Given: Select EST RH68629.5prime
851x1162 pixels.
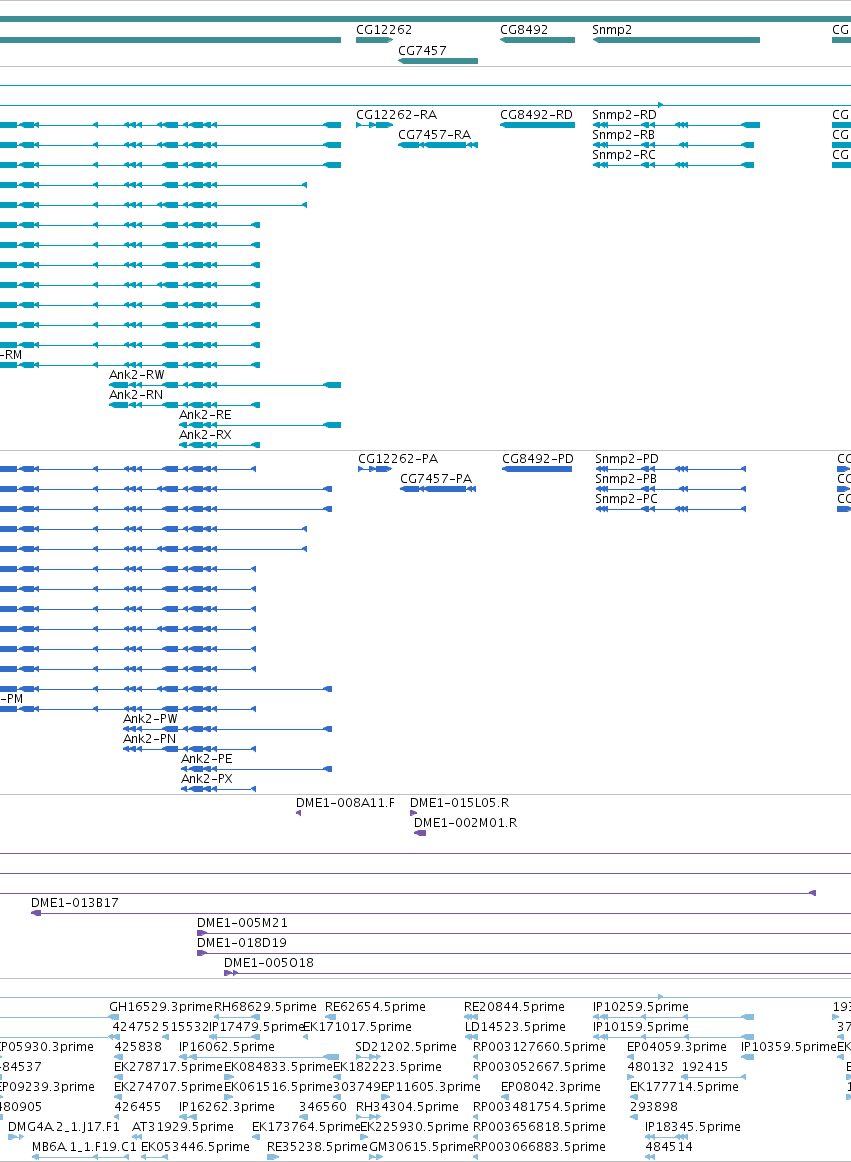Looking at the screenshot, I should click(265, 1006).
